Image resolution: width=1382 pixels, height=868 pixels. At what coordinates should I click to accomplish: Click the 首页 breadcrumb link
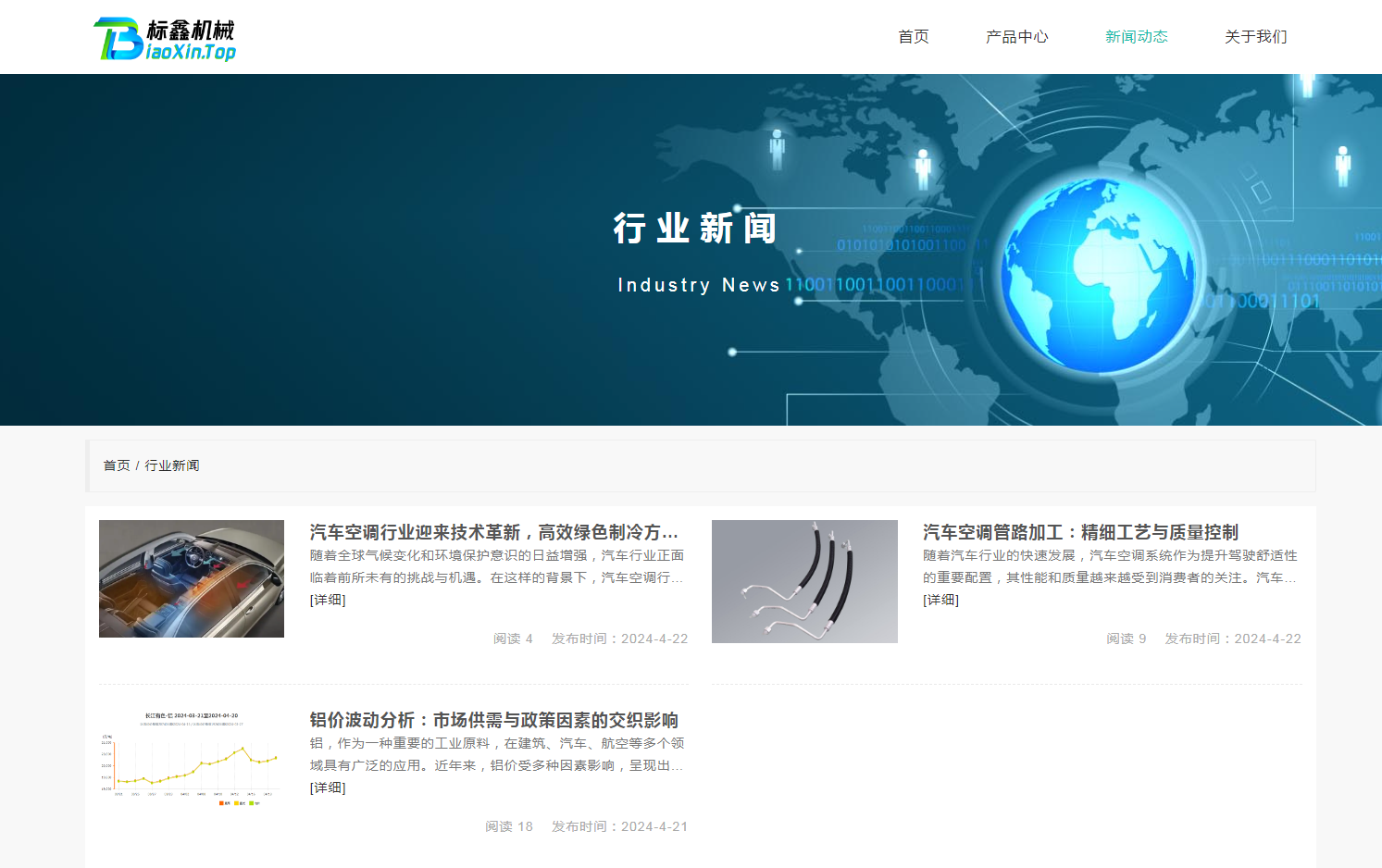[117, 465]
